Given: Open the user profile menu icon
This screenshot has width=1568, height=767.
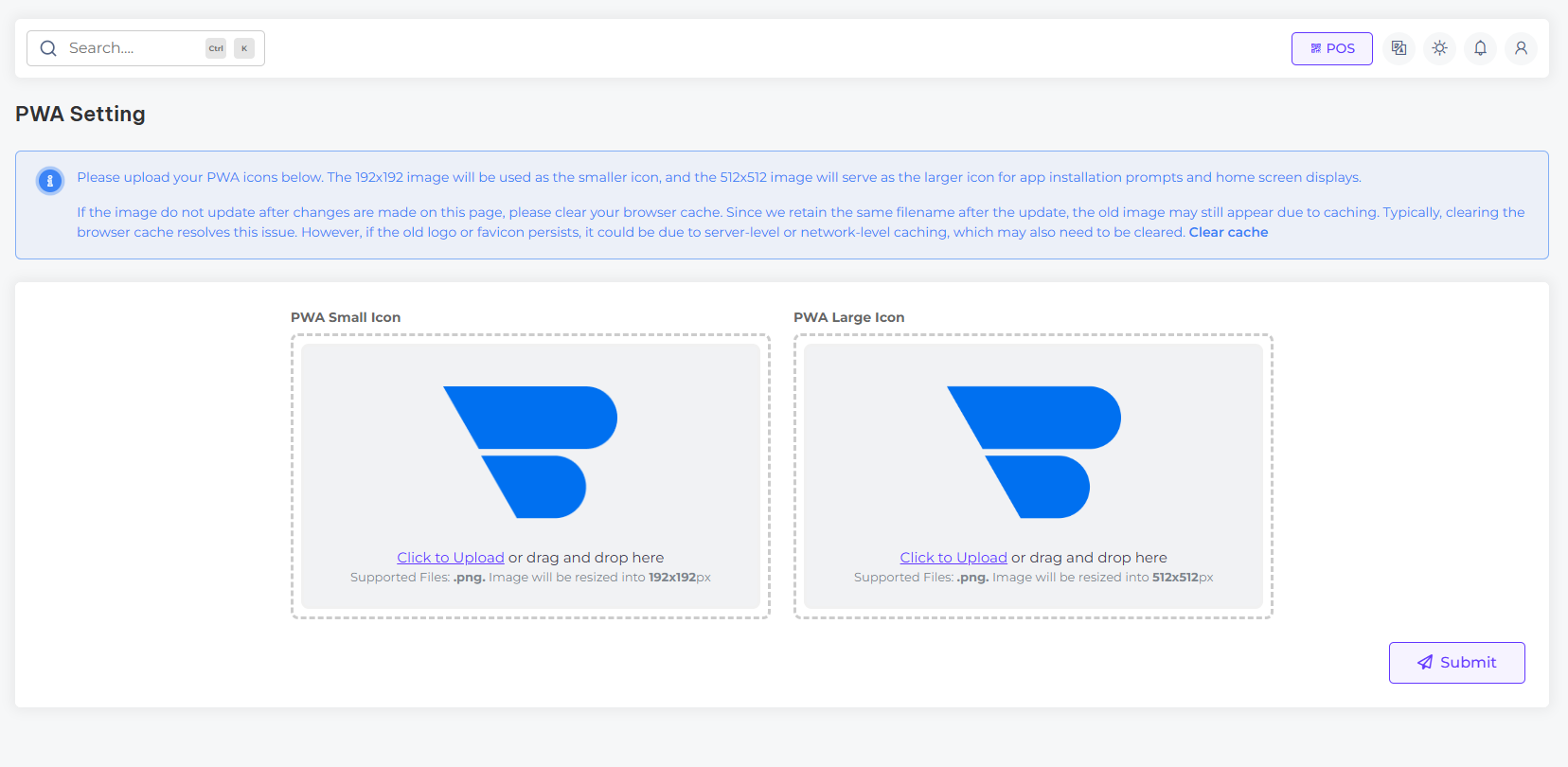Looking at the screenshot, I should pyautogui.click(x=1521, y=48).
